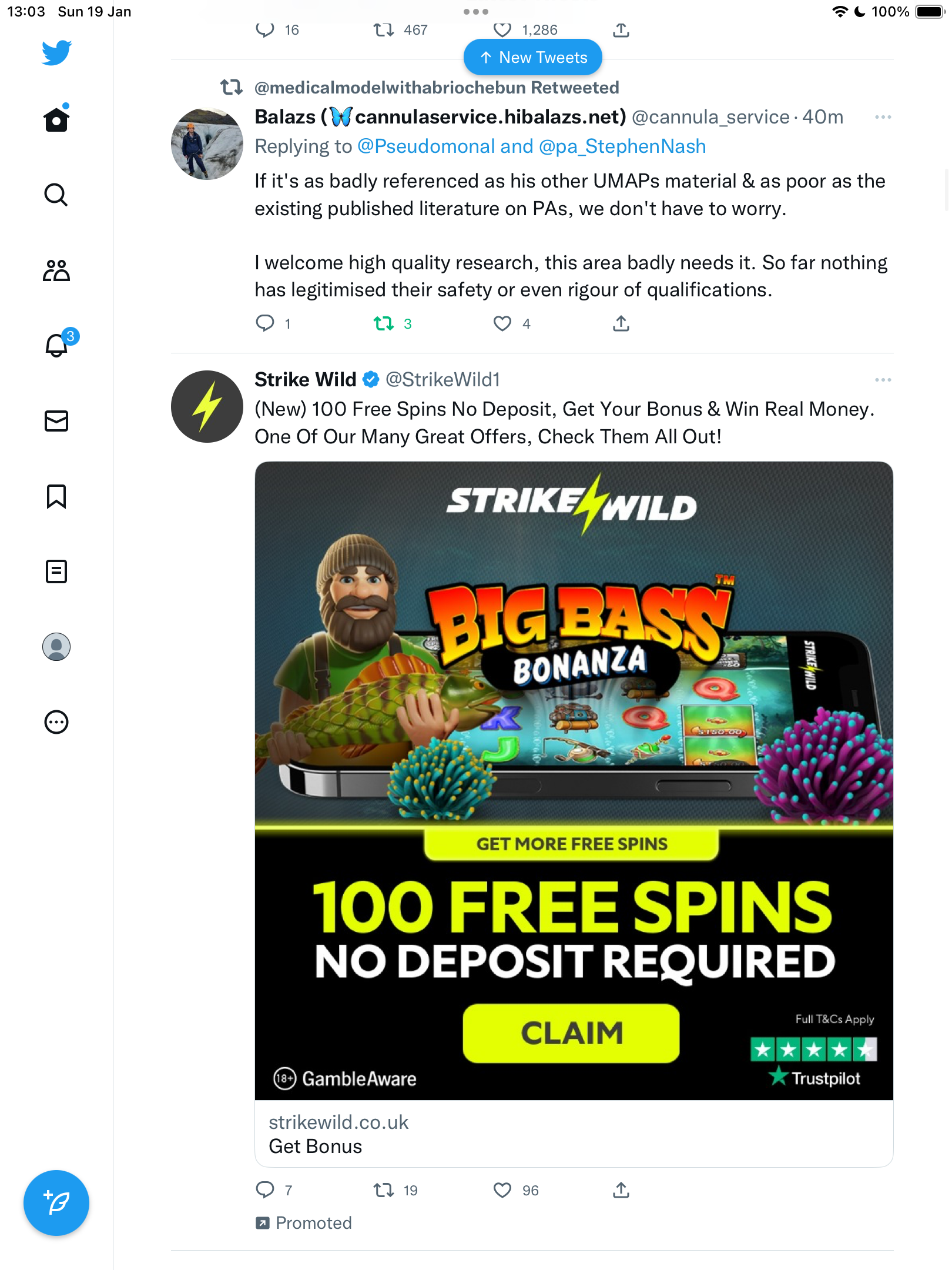952x1270 pixels.
Task: Load New Tweets pill button
Action: (x=533, y=57)
